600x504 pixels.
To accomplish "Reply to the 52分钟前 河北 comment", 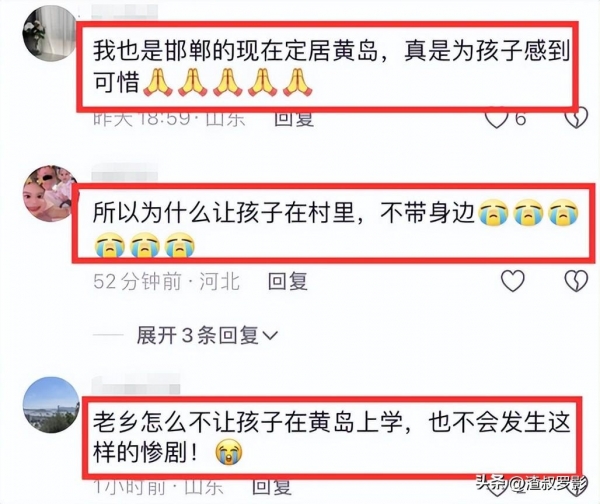I will click(288, 281).
